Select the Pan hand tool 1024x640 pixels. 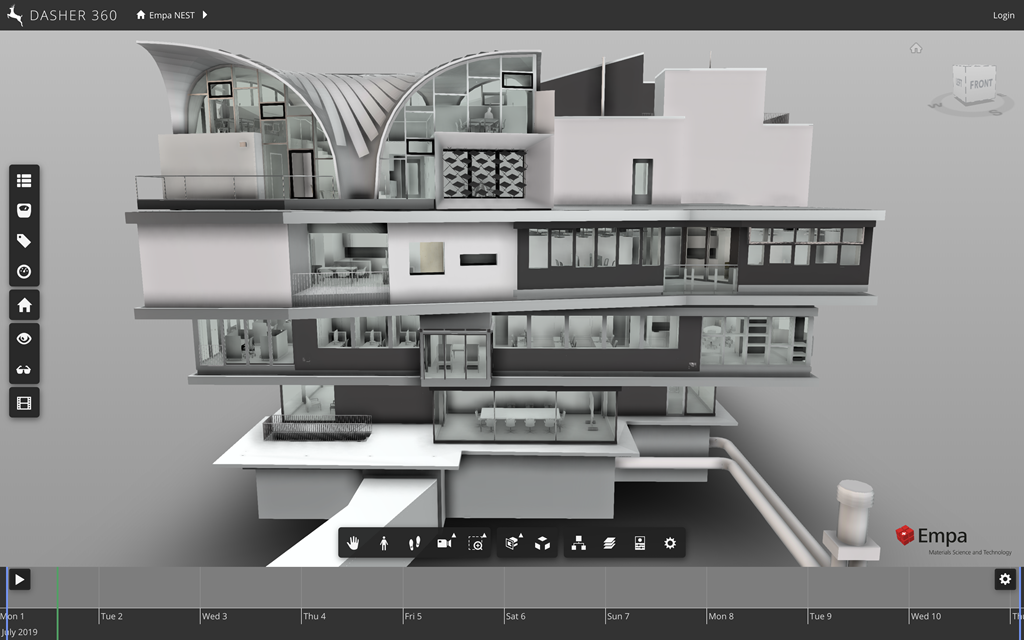pyautogui.click(x=353, y=543)
